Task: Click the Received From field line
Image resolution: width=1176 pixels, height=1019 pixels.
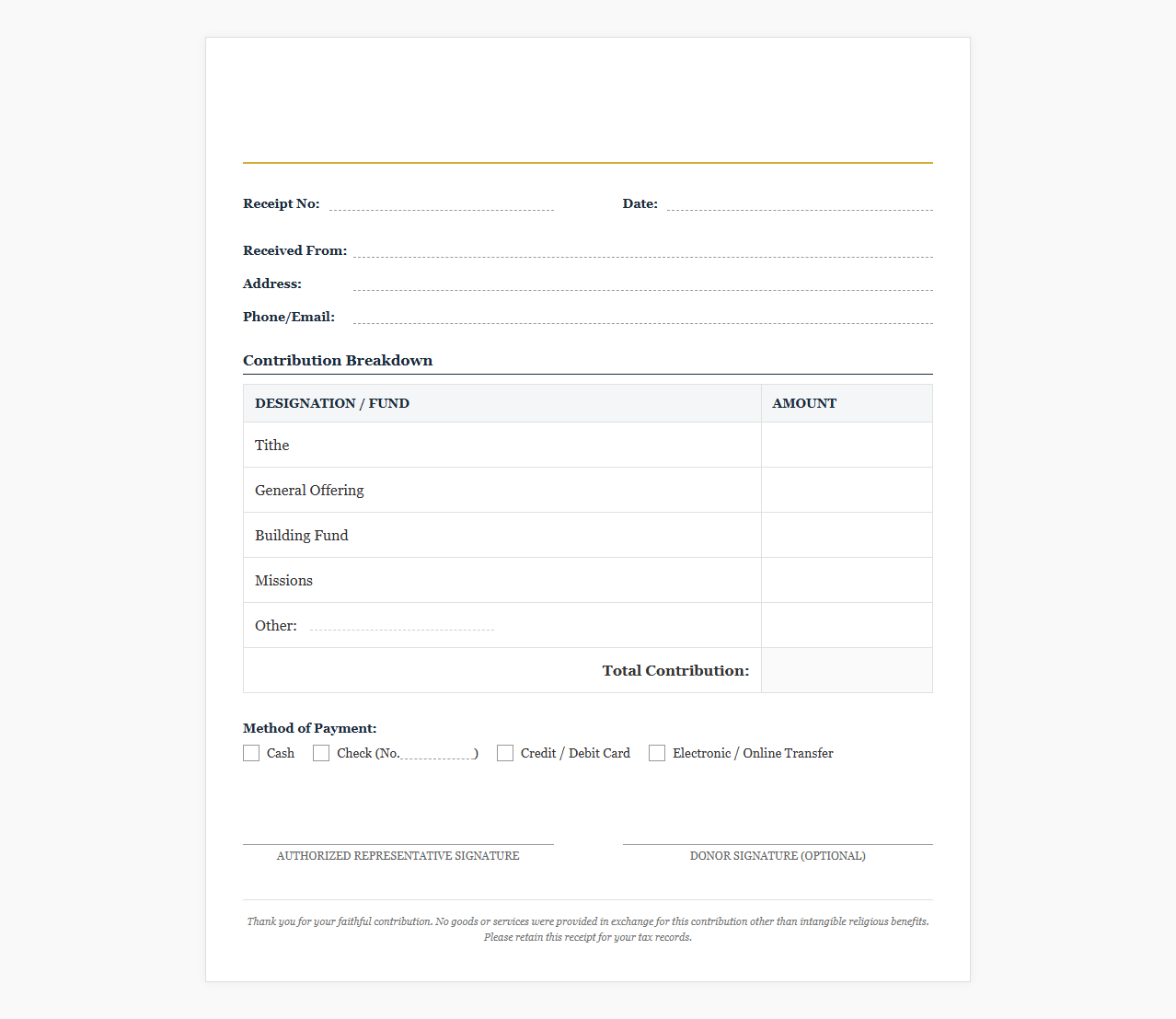Action: 643,250
